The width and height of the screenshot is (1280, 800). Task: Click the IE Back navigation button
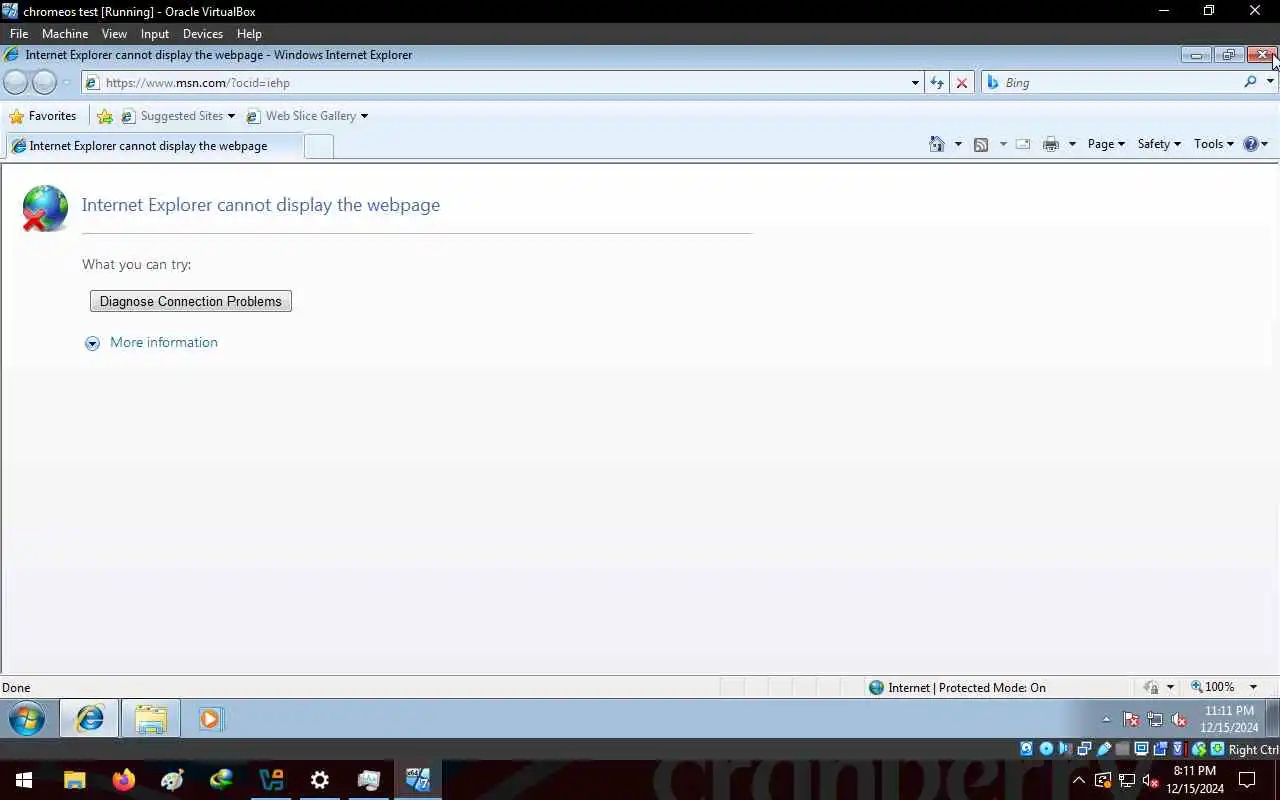click(16, 83)
